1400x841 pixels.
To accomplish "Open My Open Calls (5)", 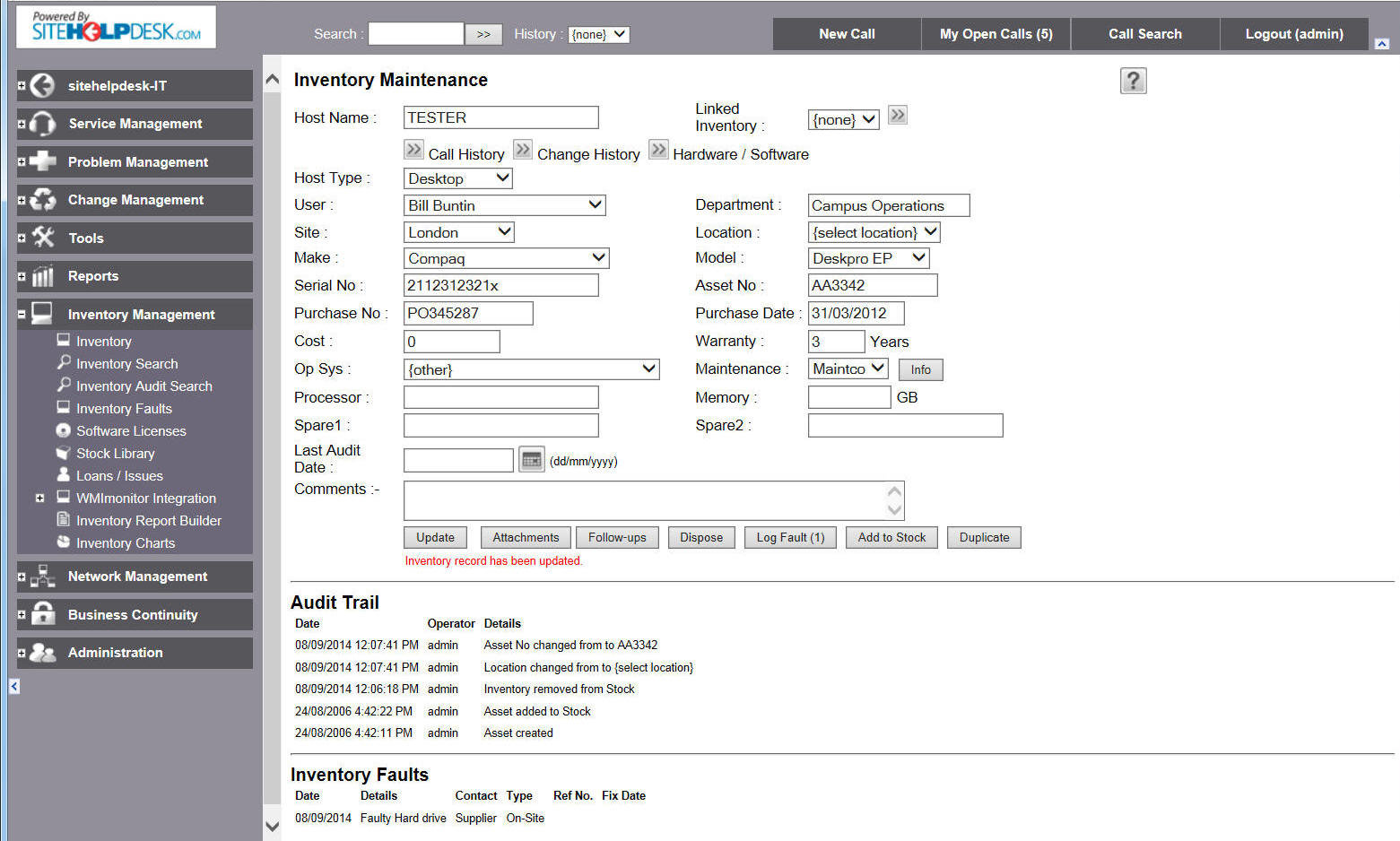I will 996,34.
